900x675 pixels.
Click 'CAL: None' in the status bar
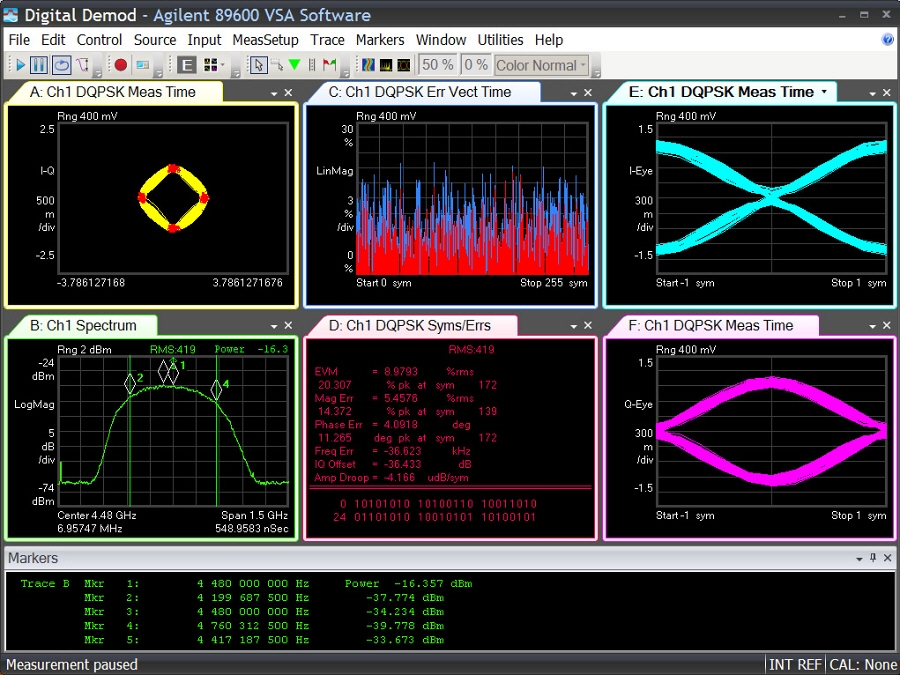pyautogui.click(x=863, y=665)
